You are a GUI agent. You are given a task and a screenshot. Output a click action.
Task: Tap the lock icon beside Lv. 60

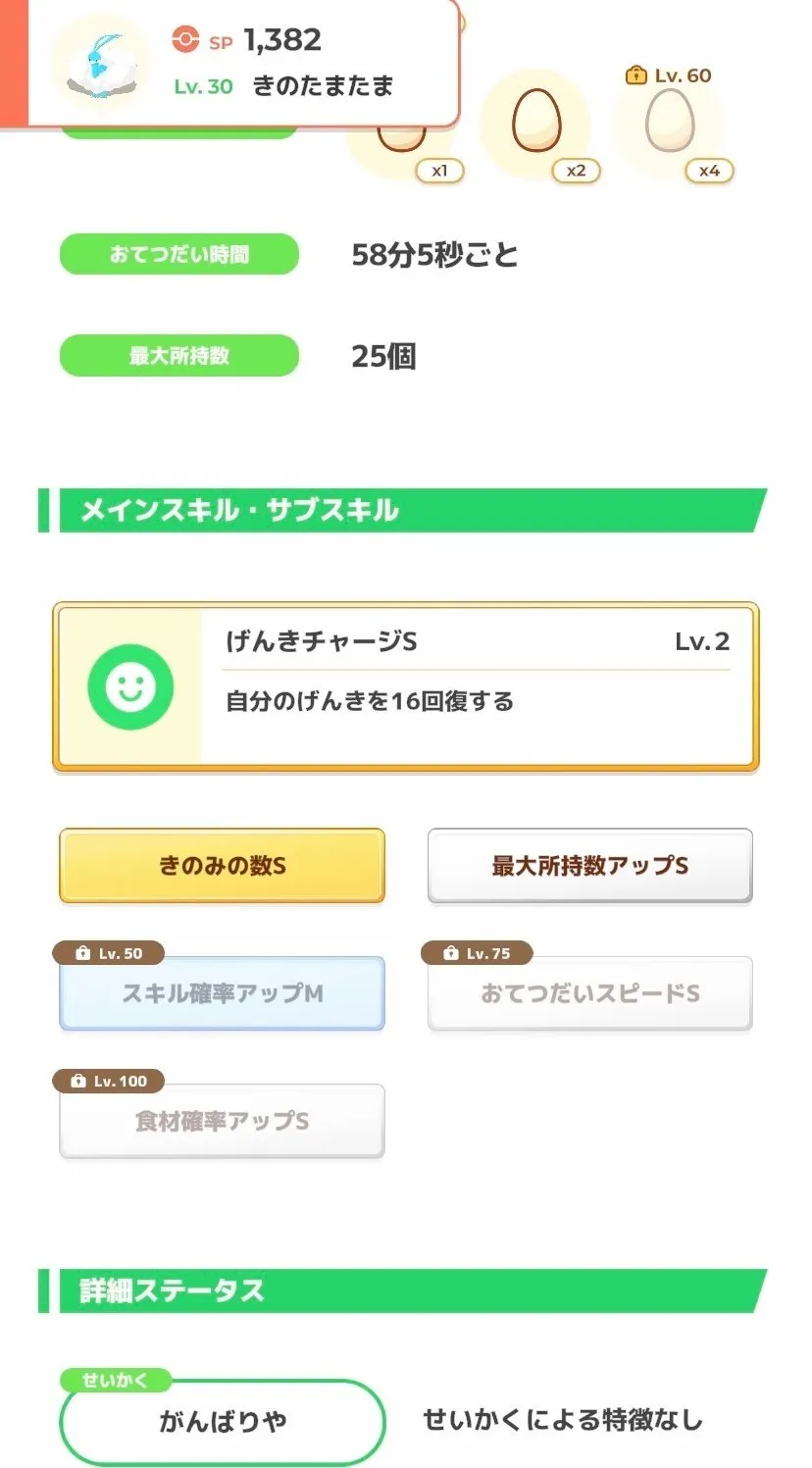point(636,76)
